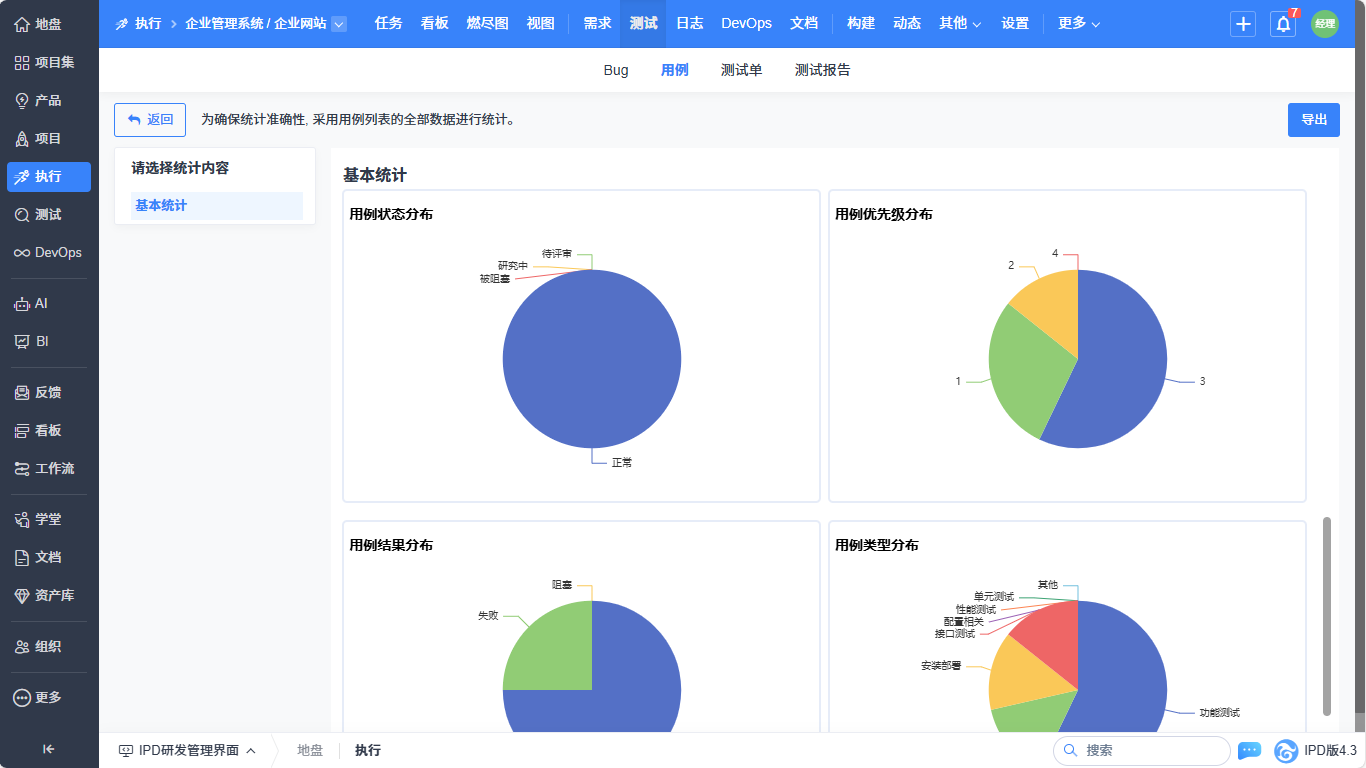The height and width of the screenshot is (768, 1366).
Task: Click the 功能测试 label in type chart
Action: (x=1220, y=713)
